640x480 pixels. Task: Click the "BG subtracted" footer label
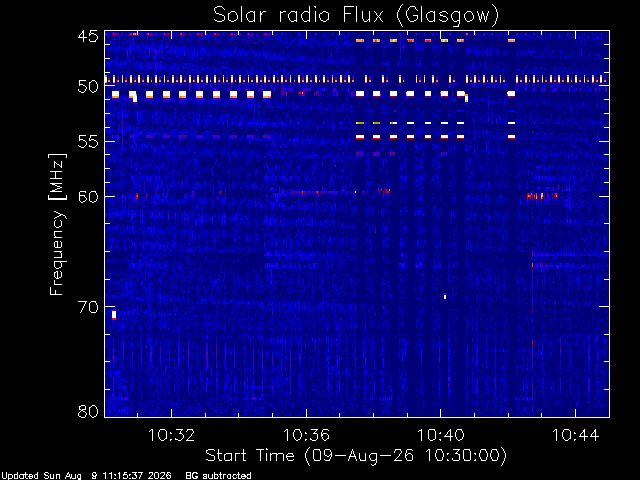[x=218, y=476]
